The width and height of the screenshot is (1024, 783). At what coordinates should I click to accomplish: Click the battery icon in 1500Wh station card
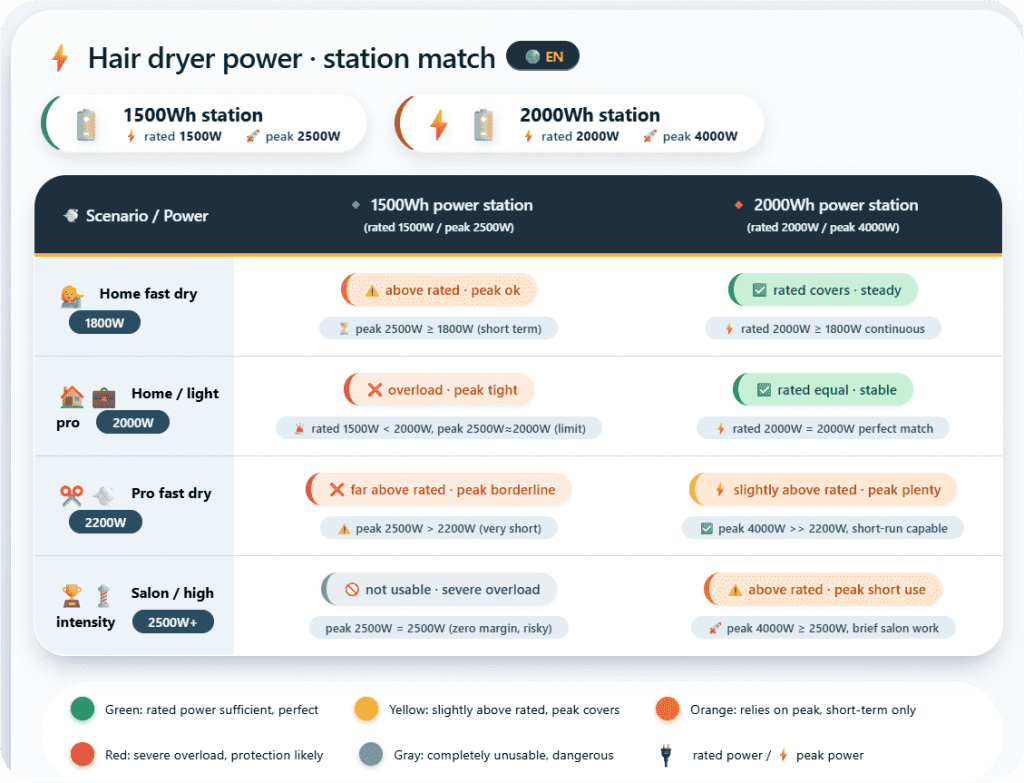coord(87,124)
